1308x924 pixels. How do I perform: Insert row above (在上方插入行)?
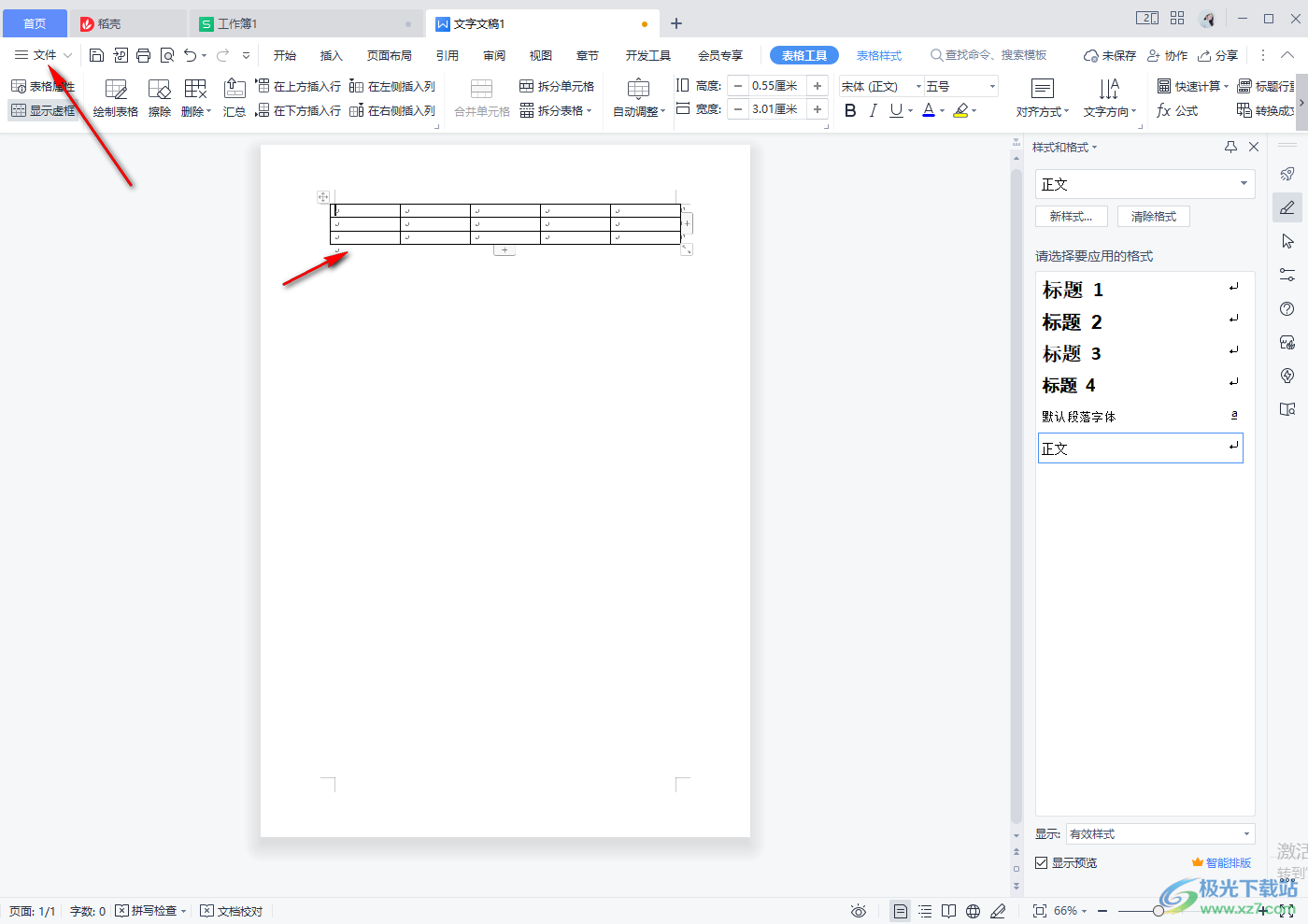(x=299, y=86)
